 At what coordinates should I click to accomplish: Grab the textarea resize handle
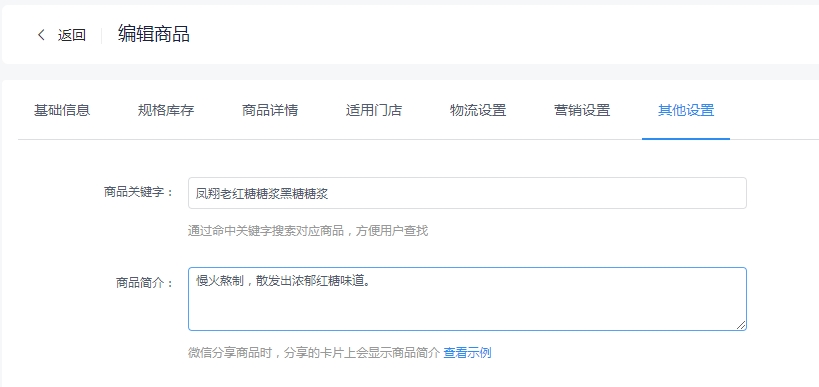[x=741, y=325]
